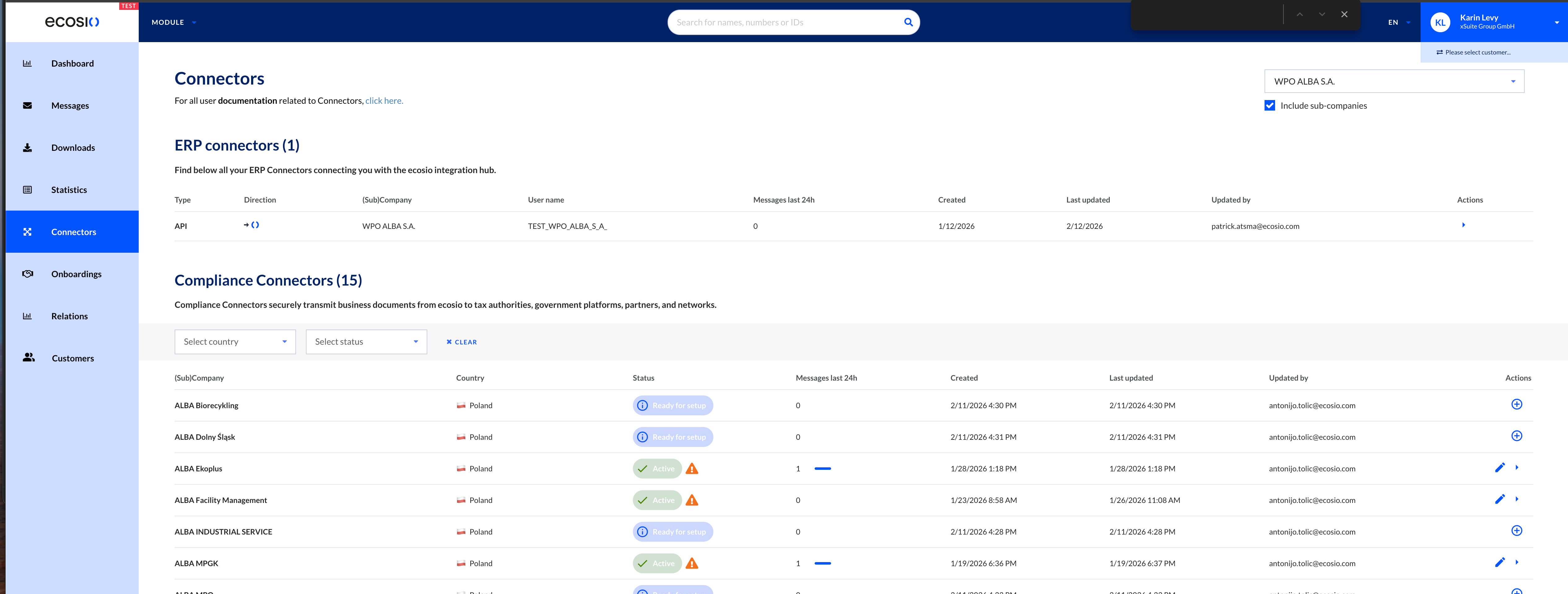Open the EN language dropdown
The height and width of the screenshot is (594, 1568).
tap(1399, 23)
